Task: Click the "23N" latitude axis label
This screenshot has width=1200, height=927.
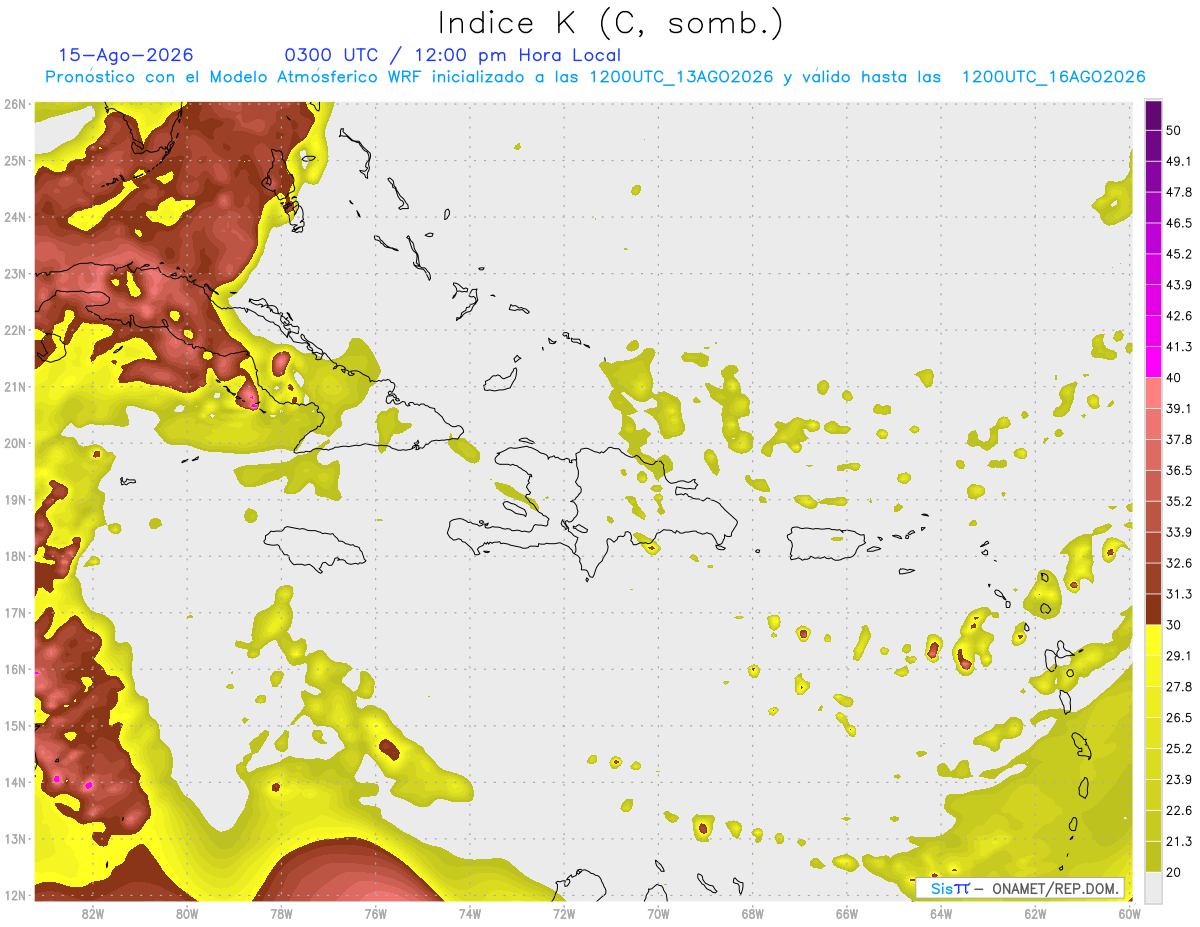Action: point(15,273)
